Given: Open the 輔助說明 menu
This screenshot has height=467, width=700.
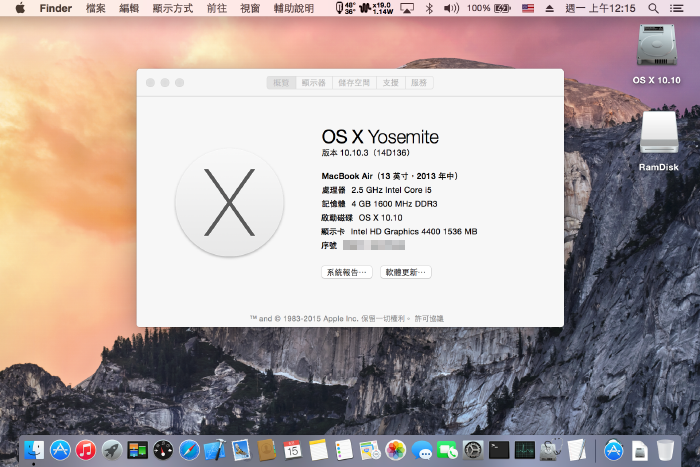Looking at the screenshot, I should point(293,8).
